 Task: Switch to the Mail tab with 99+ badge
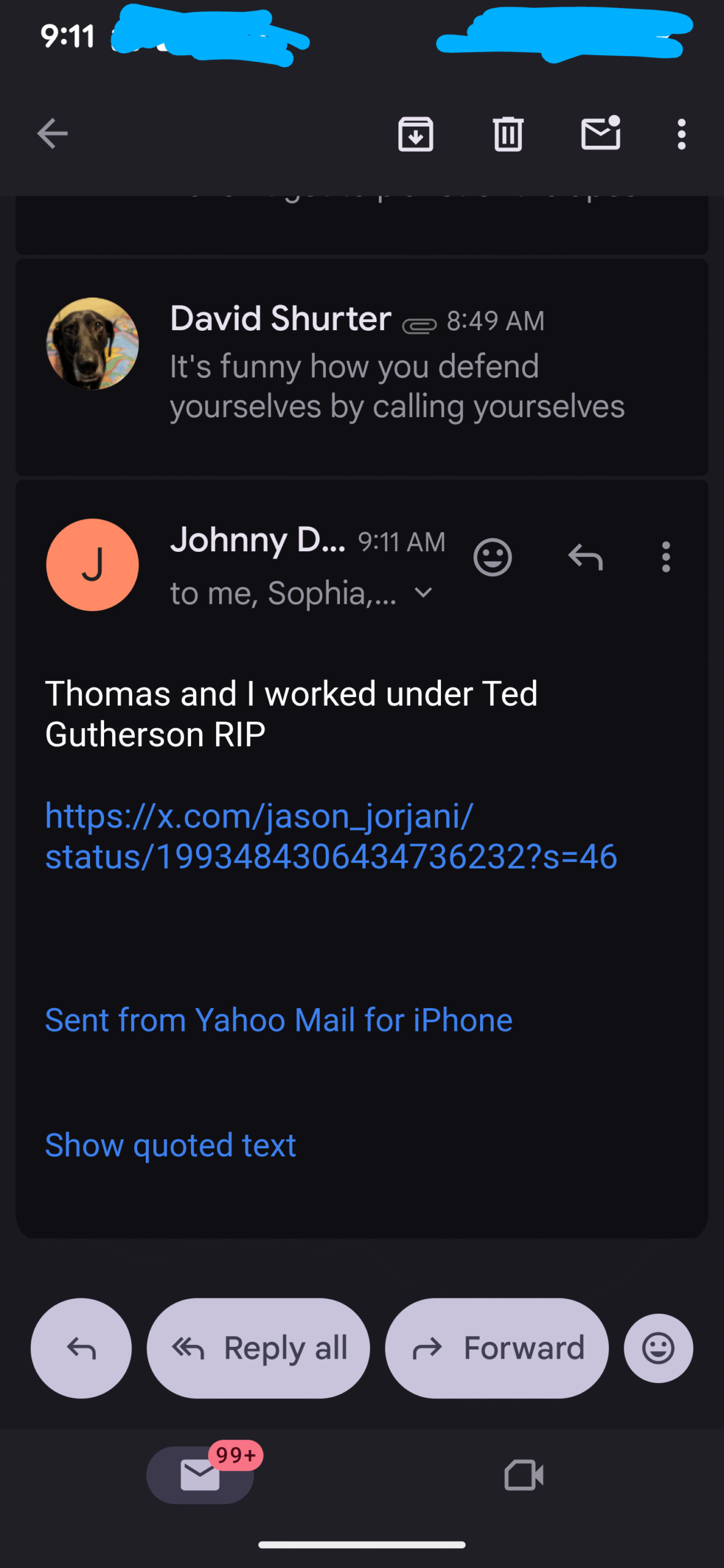200,1475
